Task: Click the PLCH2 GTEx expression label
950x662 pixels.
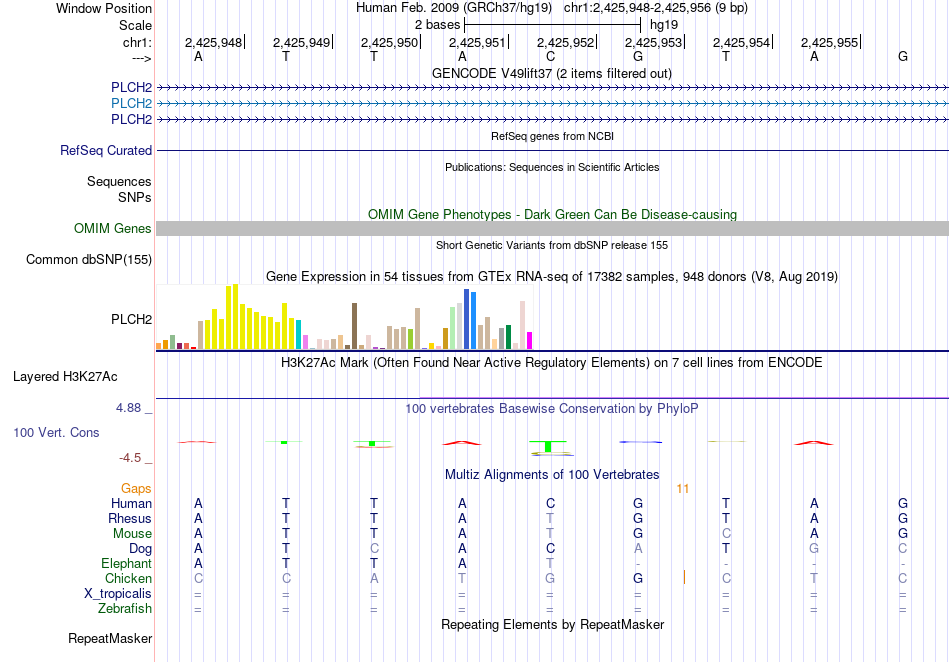Action: click(131, 319)
